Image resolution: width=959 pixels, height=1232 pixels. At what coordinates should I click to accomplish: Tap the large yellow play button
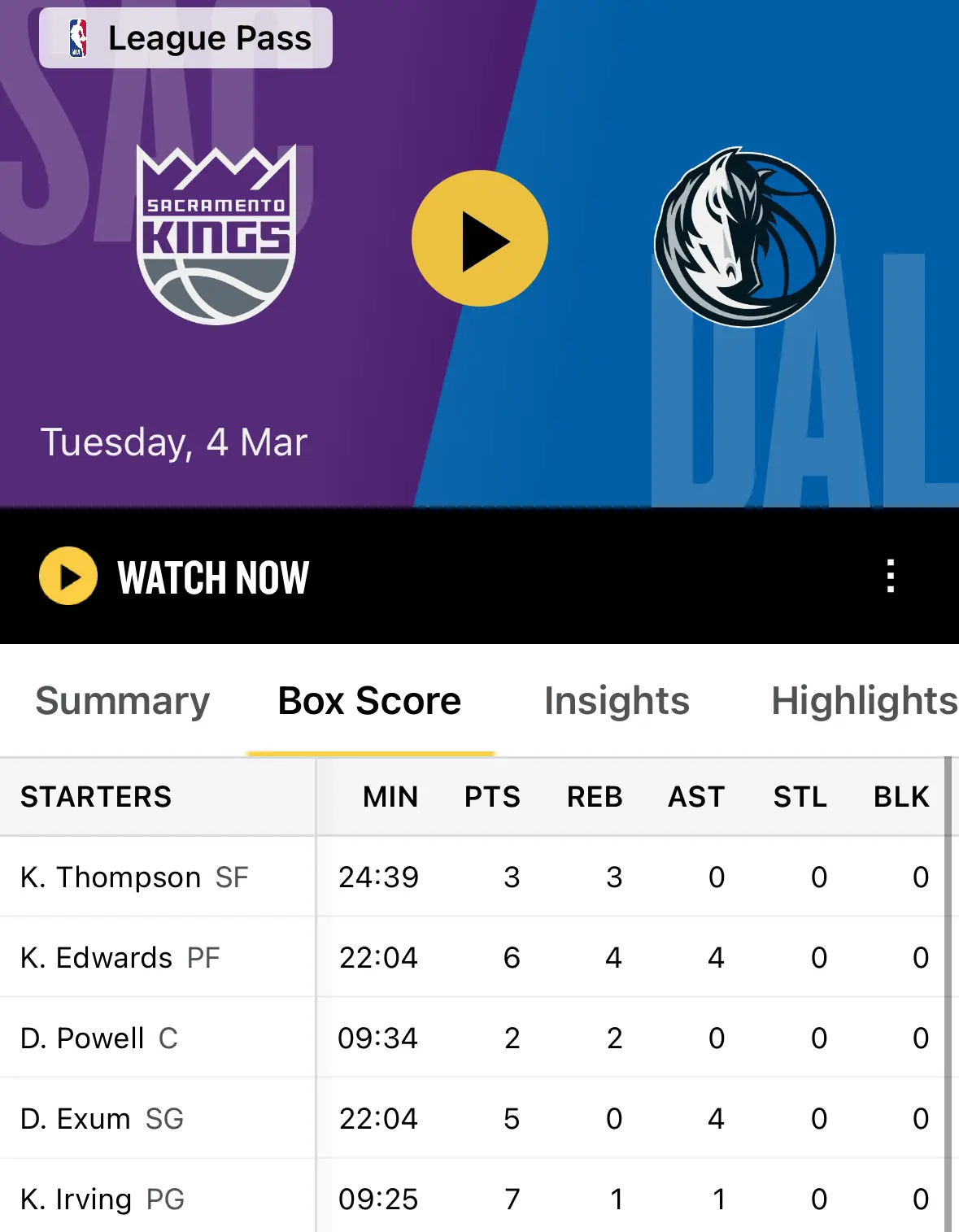click(x=480, y=238)
